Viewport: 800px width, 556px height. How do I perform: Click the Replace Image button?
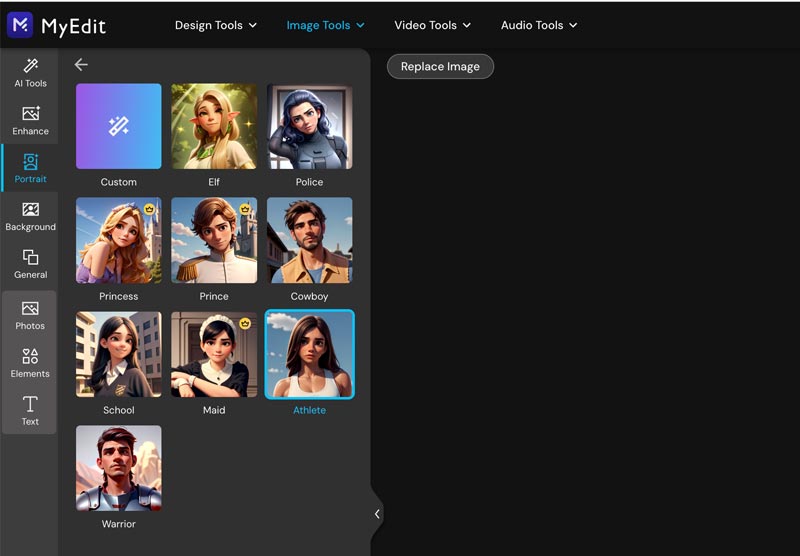(440, 66)
